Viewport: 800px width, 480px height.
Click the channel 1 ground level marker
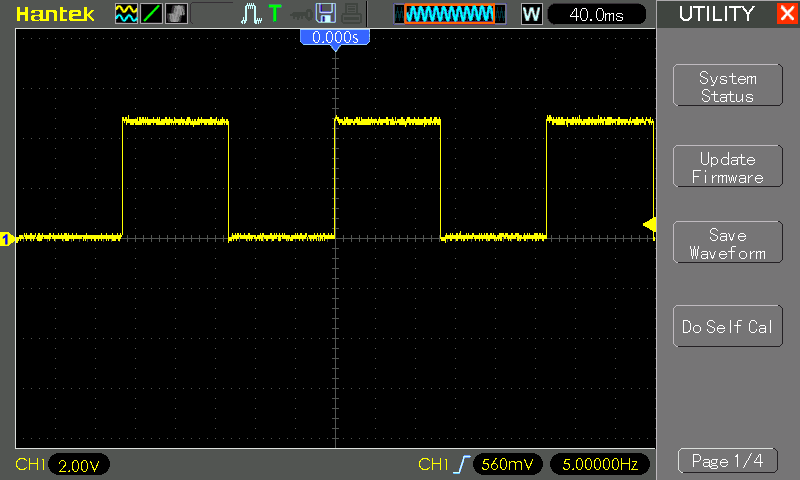coord(7,238)
